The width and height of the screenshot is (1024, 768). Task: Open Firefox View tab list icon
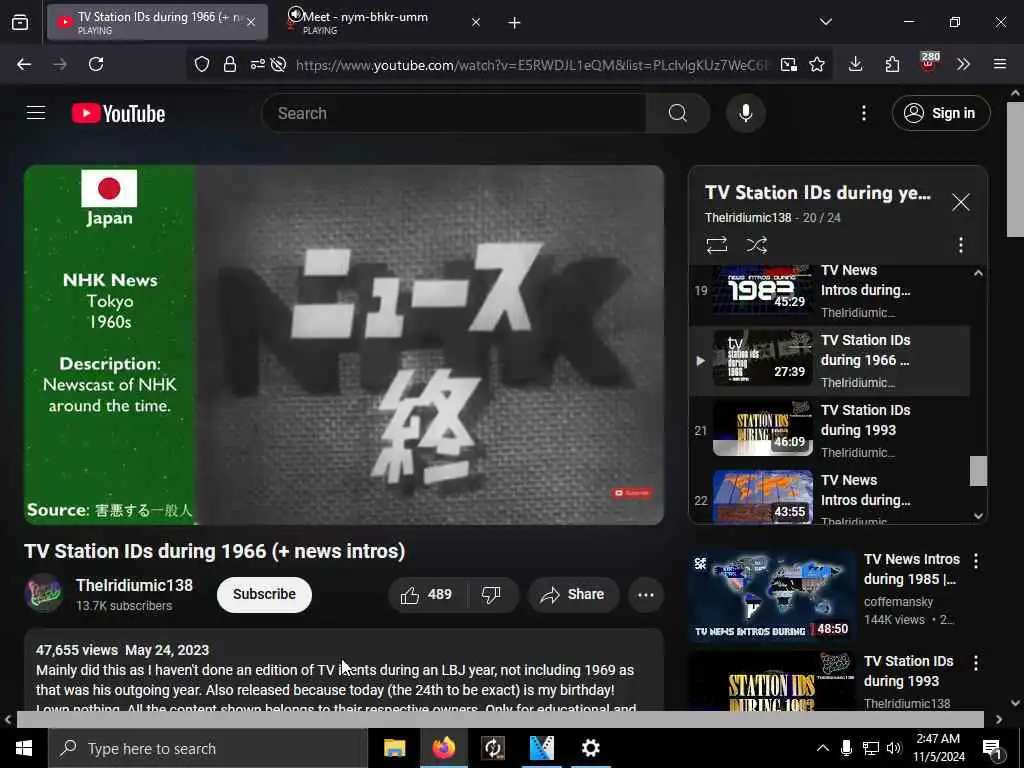20,23
